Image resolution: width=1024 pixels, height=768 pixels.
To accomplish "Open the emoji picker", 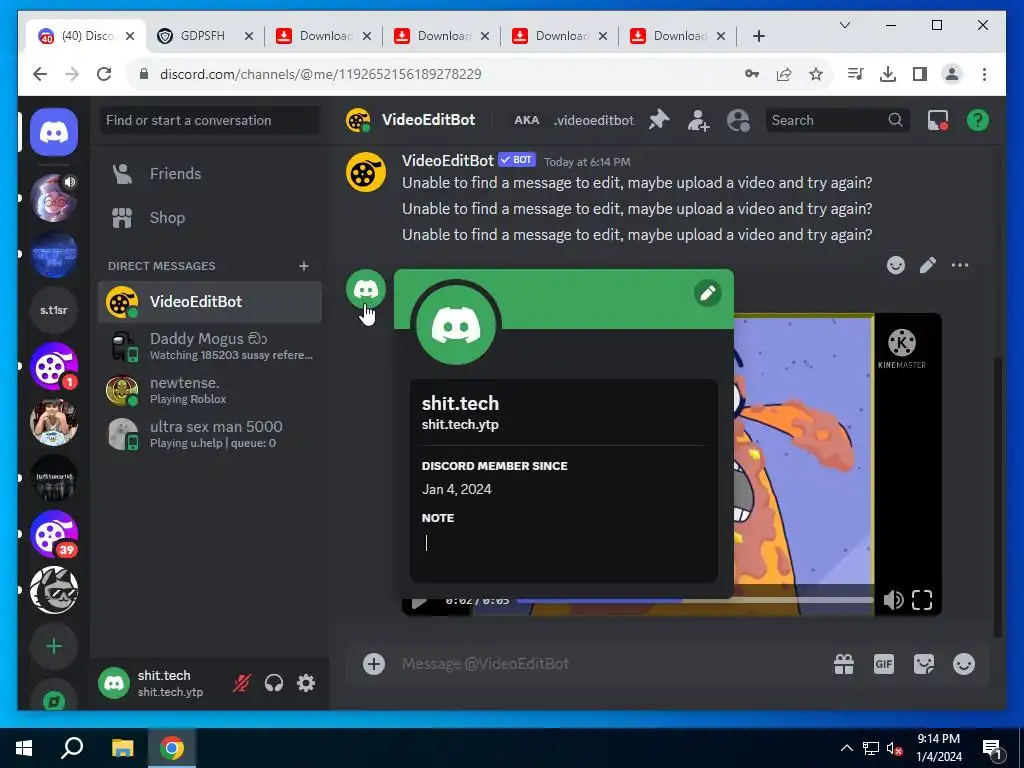I will point(964,664).
